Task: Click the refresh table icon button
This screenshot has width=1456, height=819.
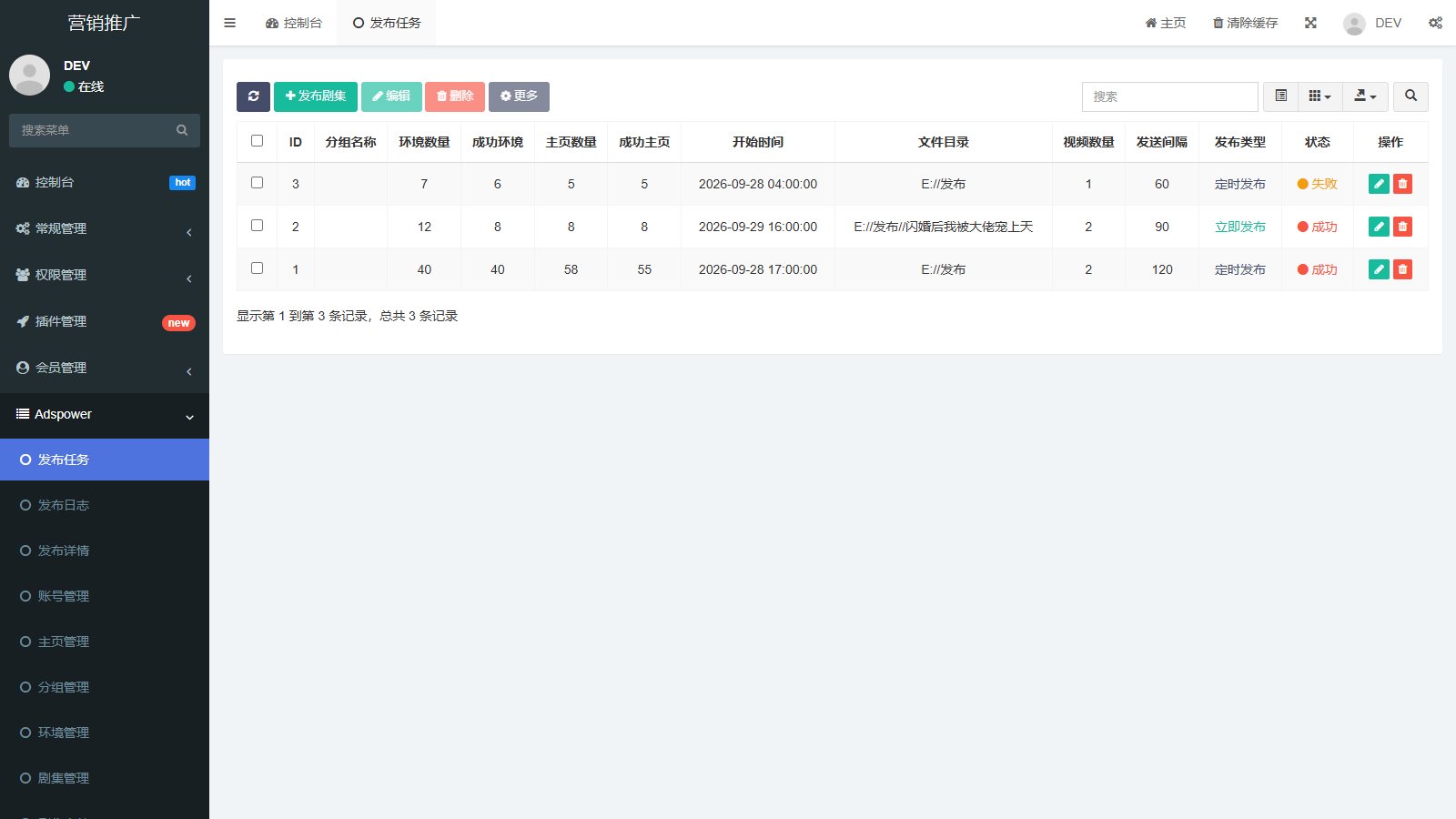Action: [253, 96]
